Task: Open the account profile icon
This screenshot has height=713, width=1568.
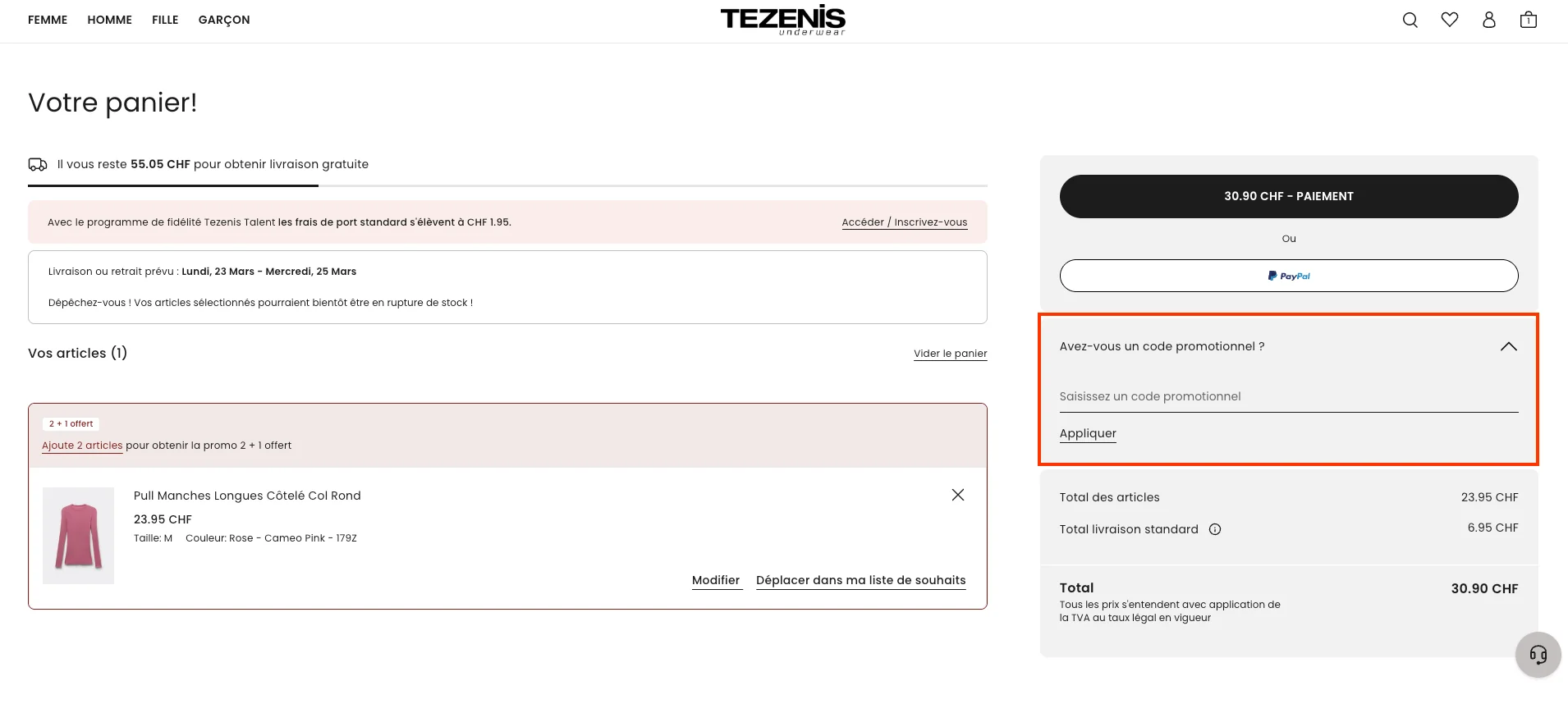Action: click(1489, 20)
